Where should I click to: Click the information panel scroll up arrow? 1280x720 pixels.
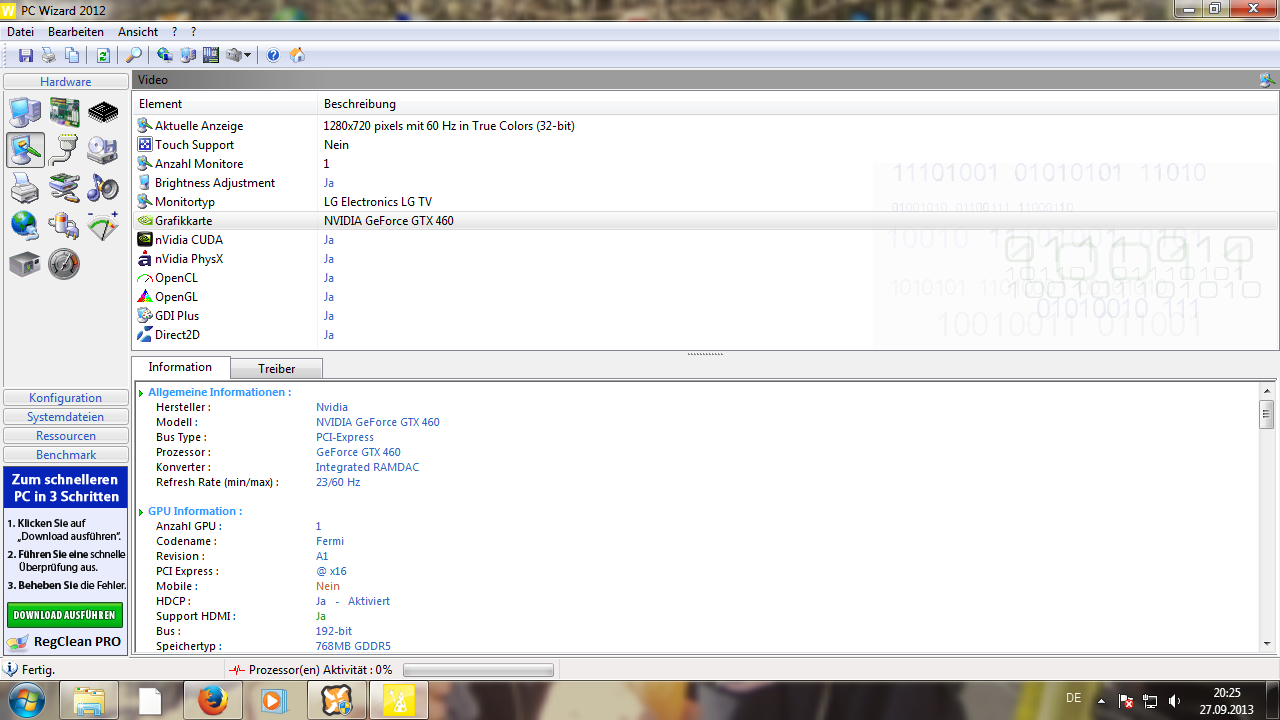(1267, 391)
